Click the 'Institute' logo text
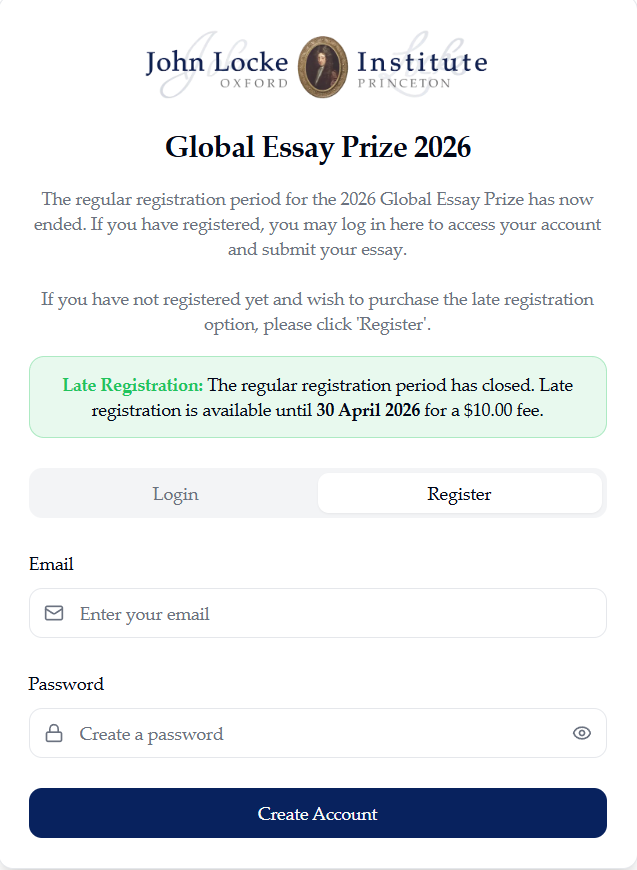 click(x=422, y=62)
